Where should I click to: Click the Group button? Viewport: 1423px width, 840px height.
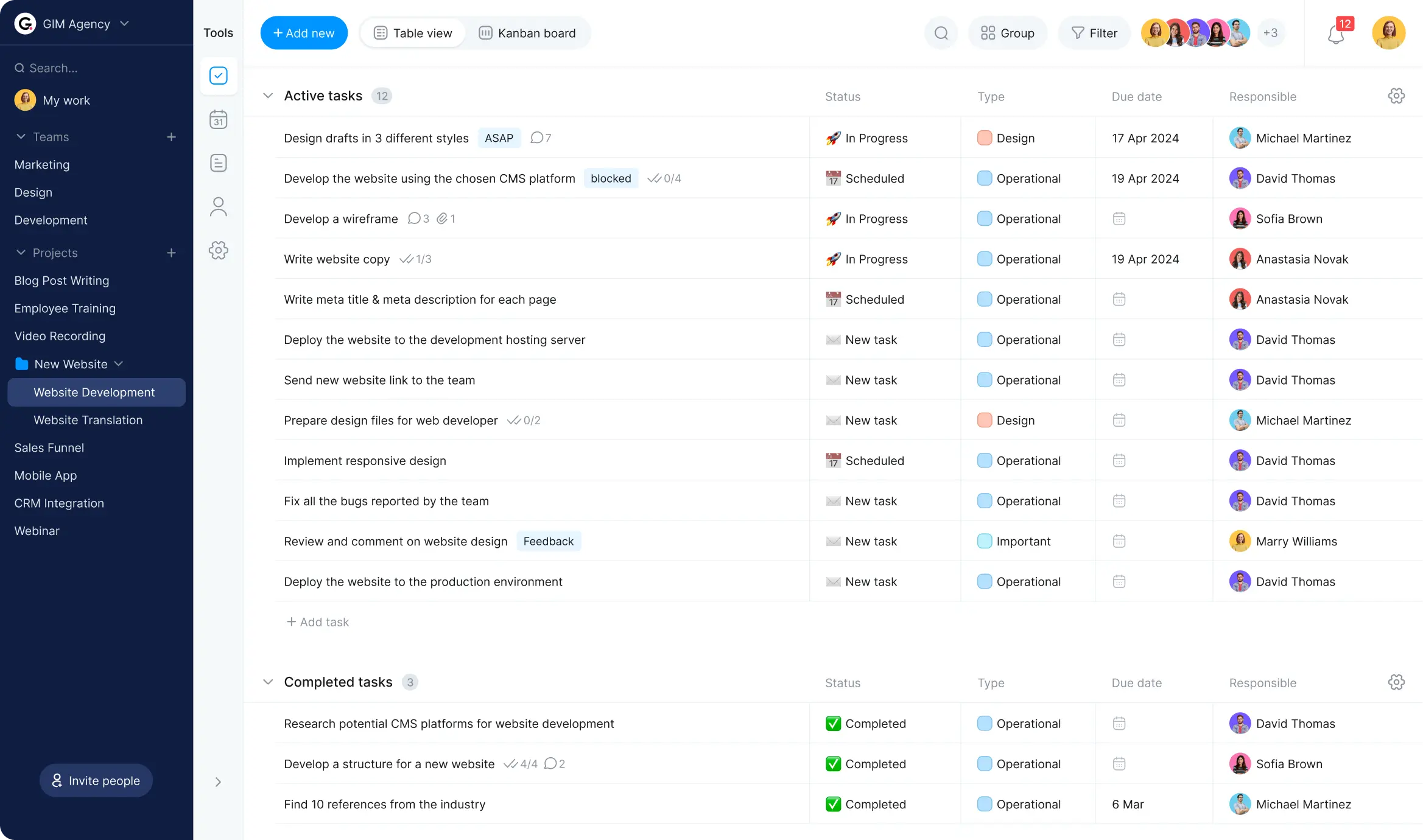[1007, 33]
